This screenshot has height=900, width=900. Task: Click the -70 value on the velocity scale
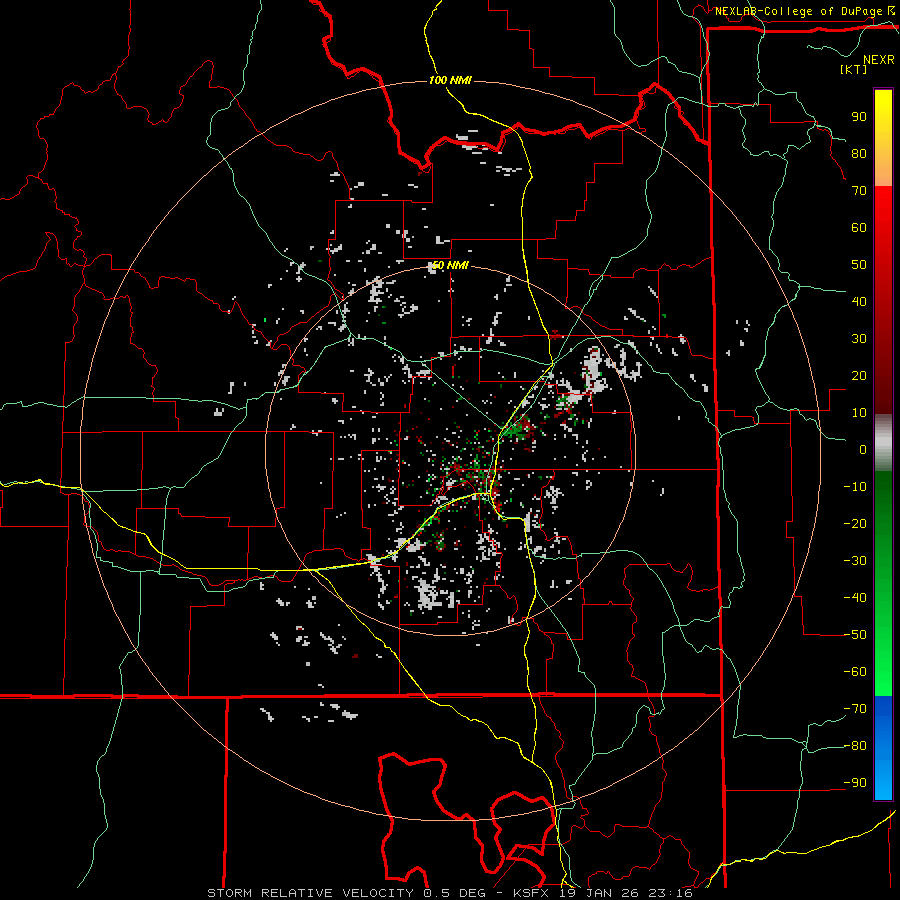pos(855,709)
